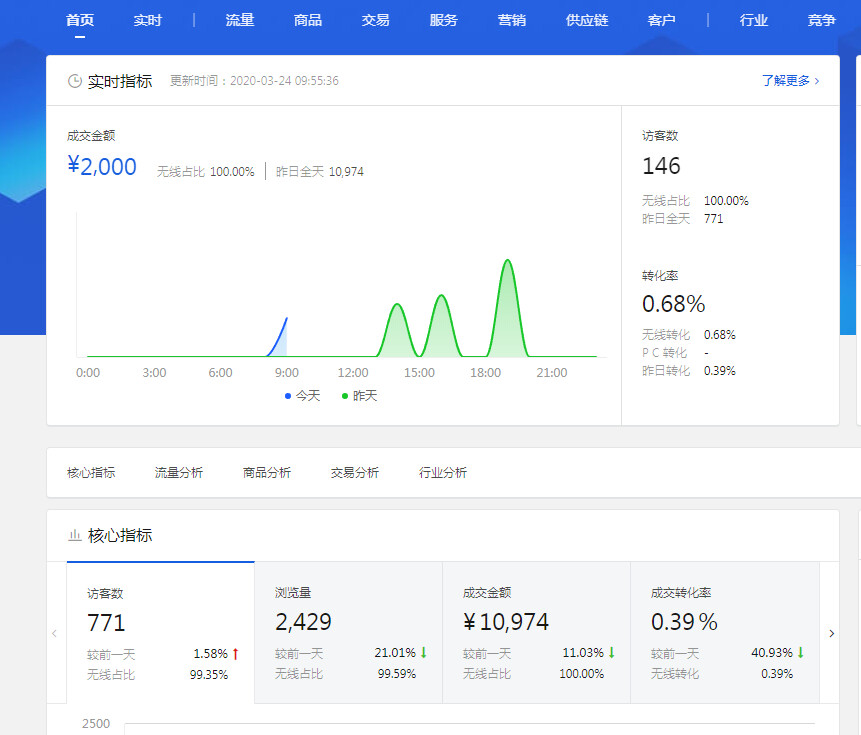Click the clock icon beside 实时指标

(x=75, y=81)
